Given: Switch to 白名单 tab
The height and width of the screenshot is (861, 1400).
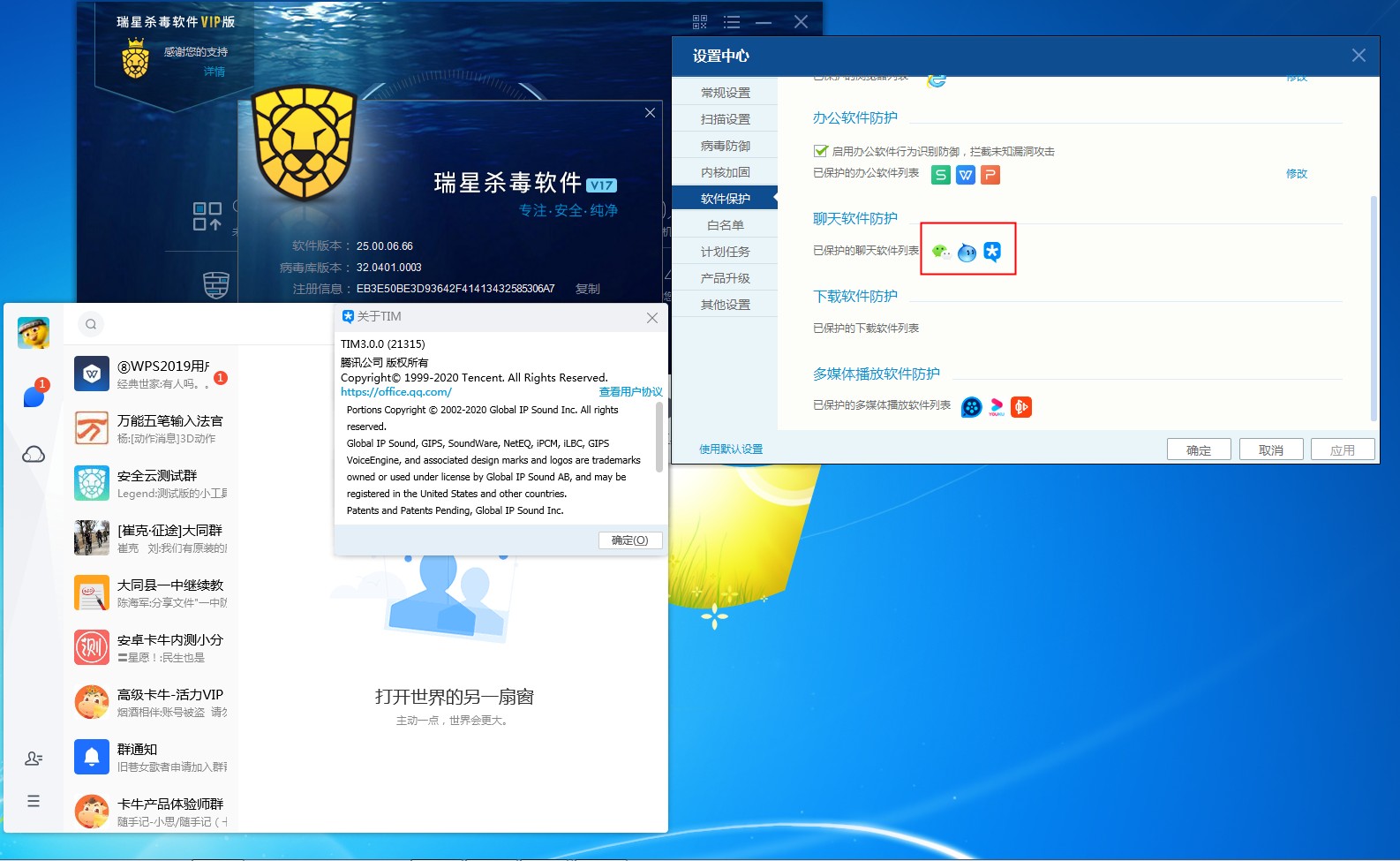Looking at the screenshot, I should tap(725, 225).
